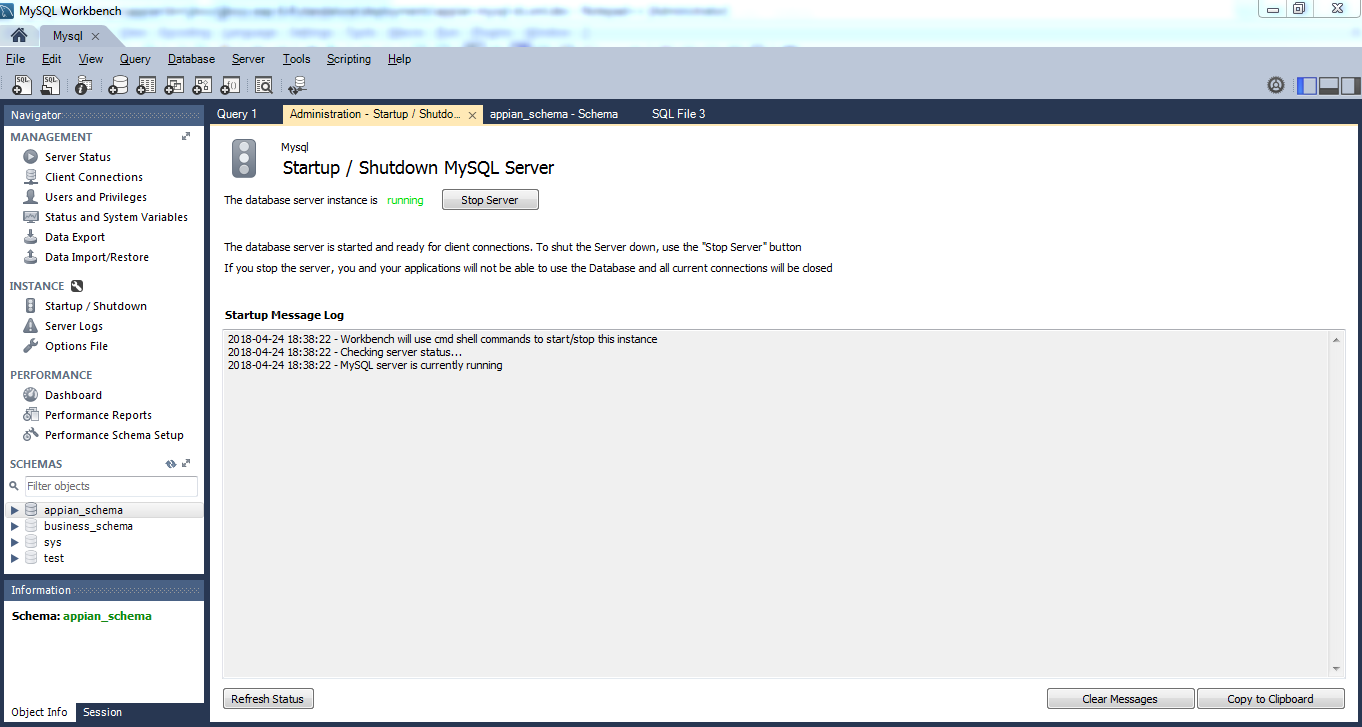Image resolution: width=1362 pixels, height=727 pixels.
Task: Open the View menu
Action: [91, 59]
